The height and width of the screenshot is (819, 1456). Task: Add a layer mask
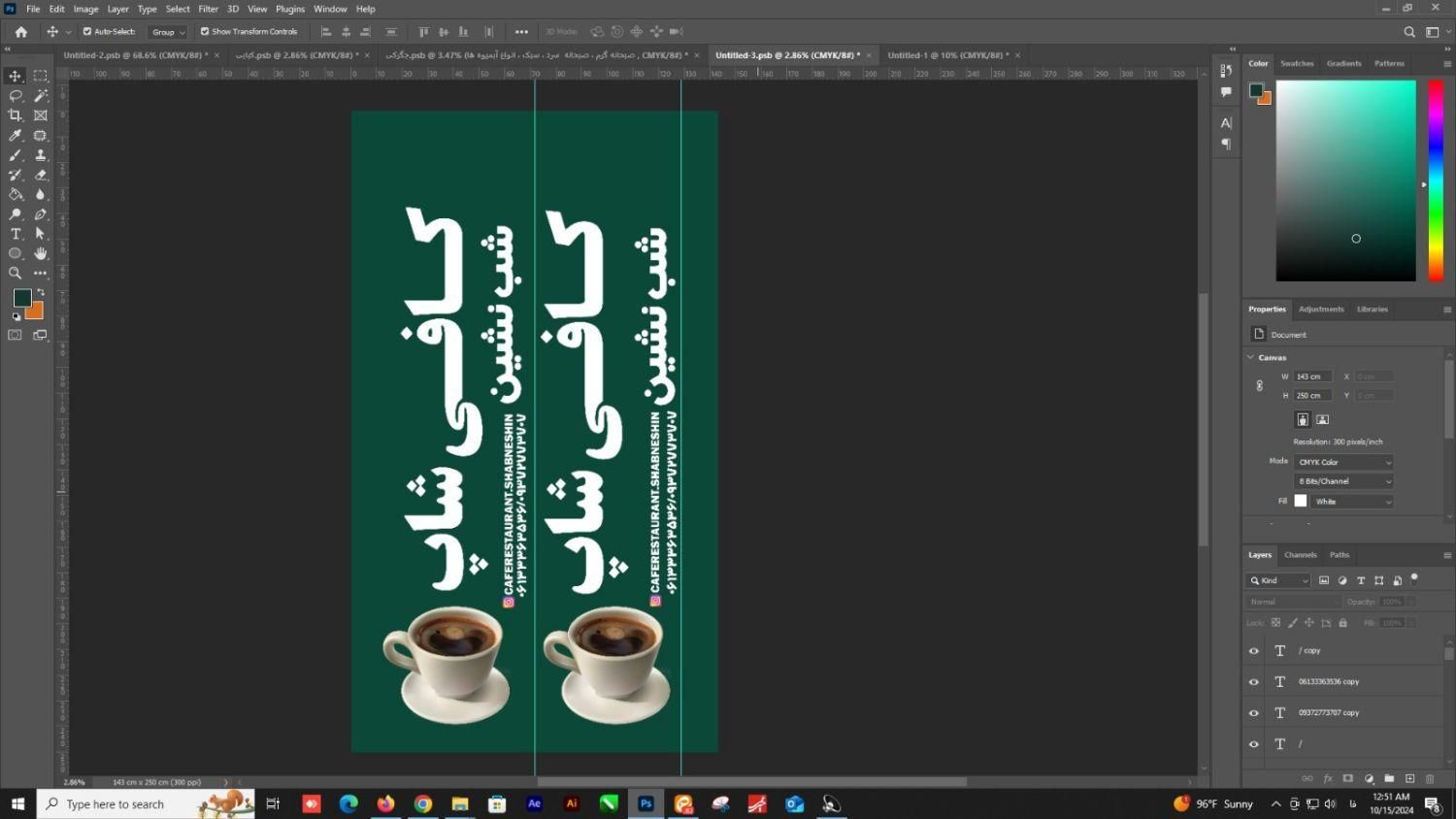1348,778
